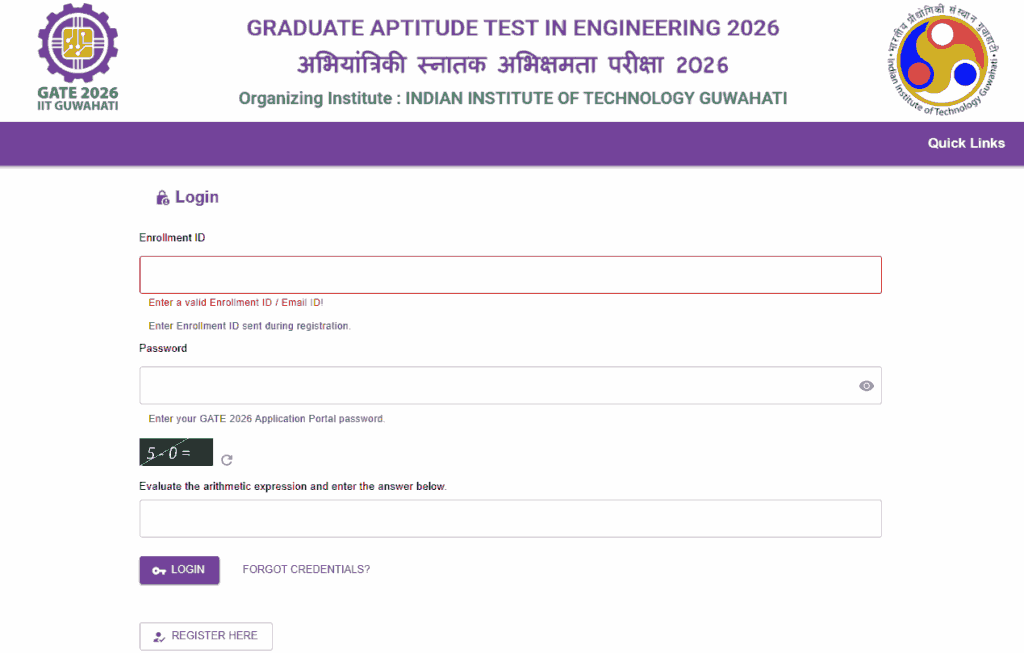The image size is (1024, 653).
Task: Open the Quick Links menu
Action: click(x=966, y=143)
